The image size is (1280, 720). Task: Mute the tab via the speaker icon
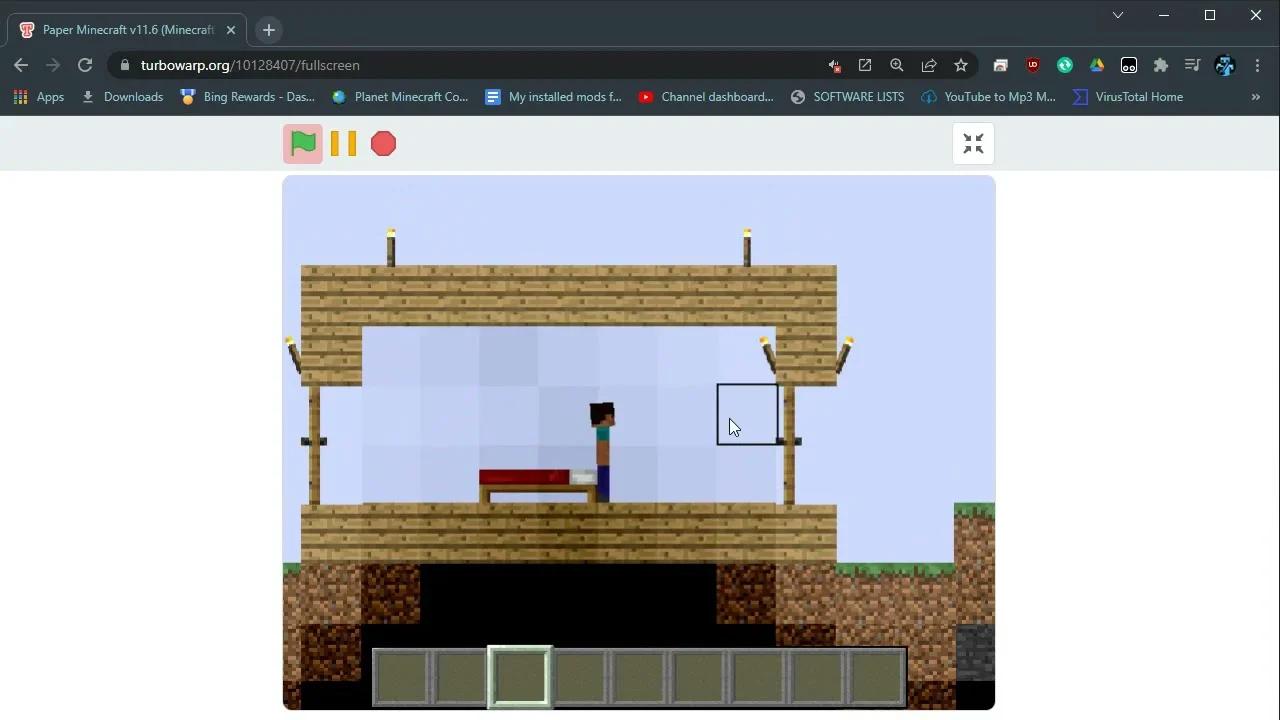click(834, 65)
